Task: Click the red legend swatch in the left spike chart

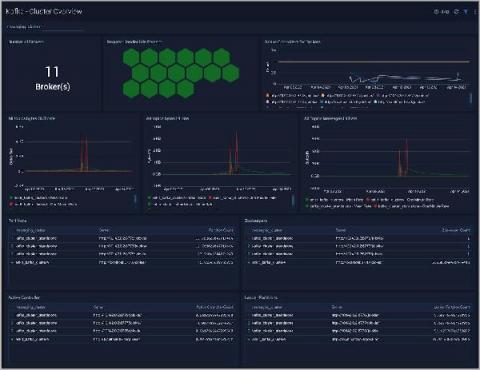Action: (x=11, y=204)
